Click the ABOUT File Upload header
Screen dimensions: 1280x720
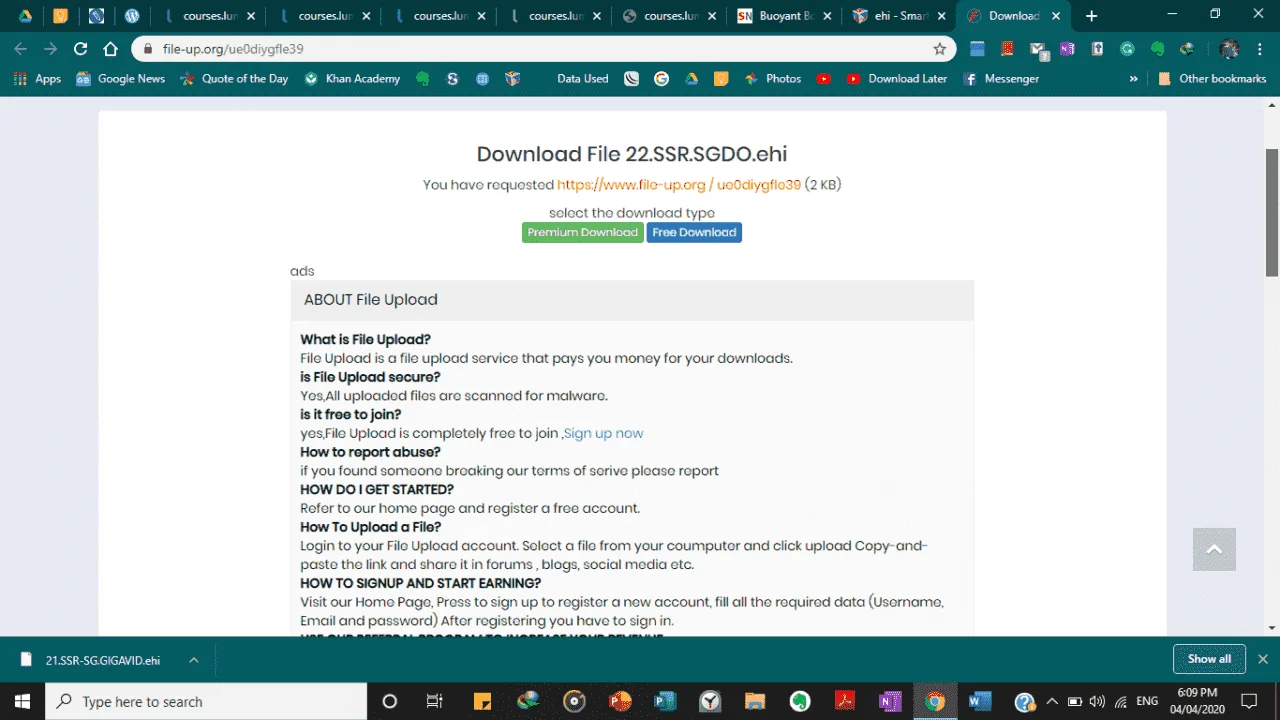click(x=632, y=299)
